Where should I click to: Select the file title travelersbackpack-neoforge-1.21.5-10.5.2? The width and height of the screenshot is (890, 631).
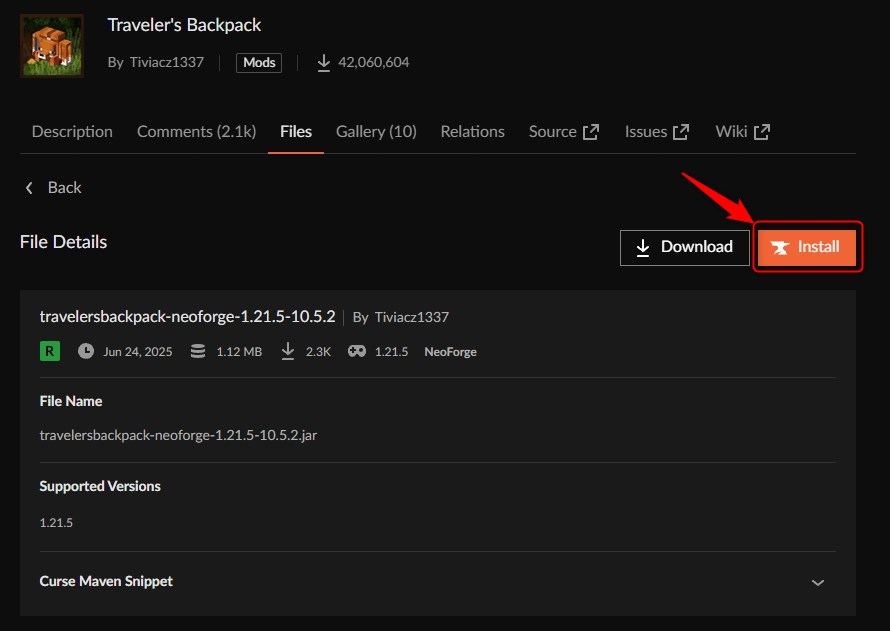pos(187,317)
